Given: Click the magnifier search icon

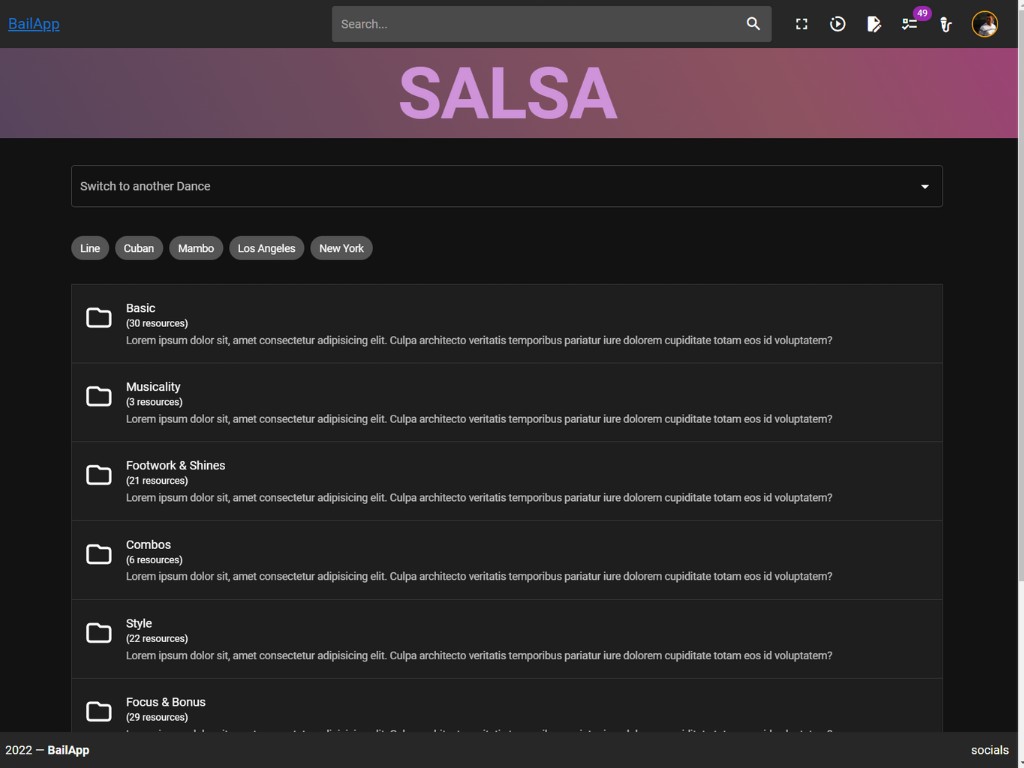Looking at the screenshot, I should point(753,24).
